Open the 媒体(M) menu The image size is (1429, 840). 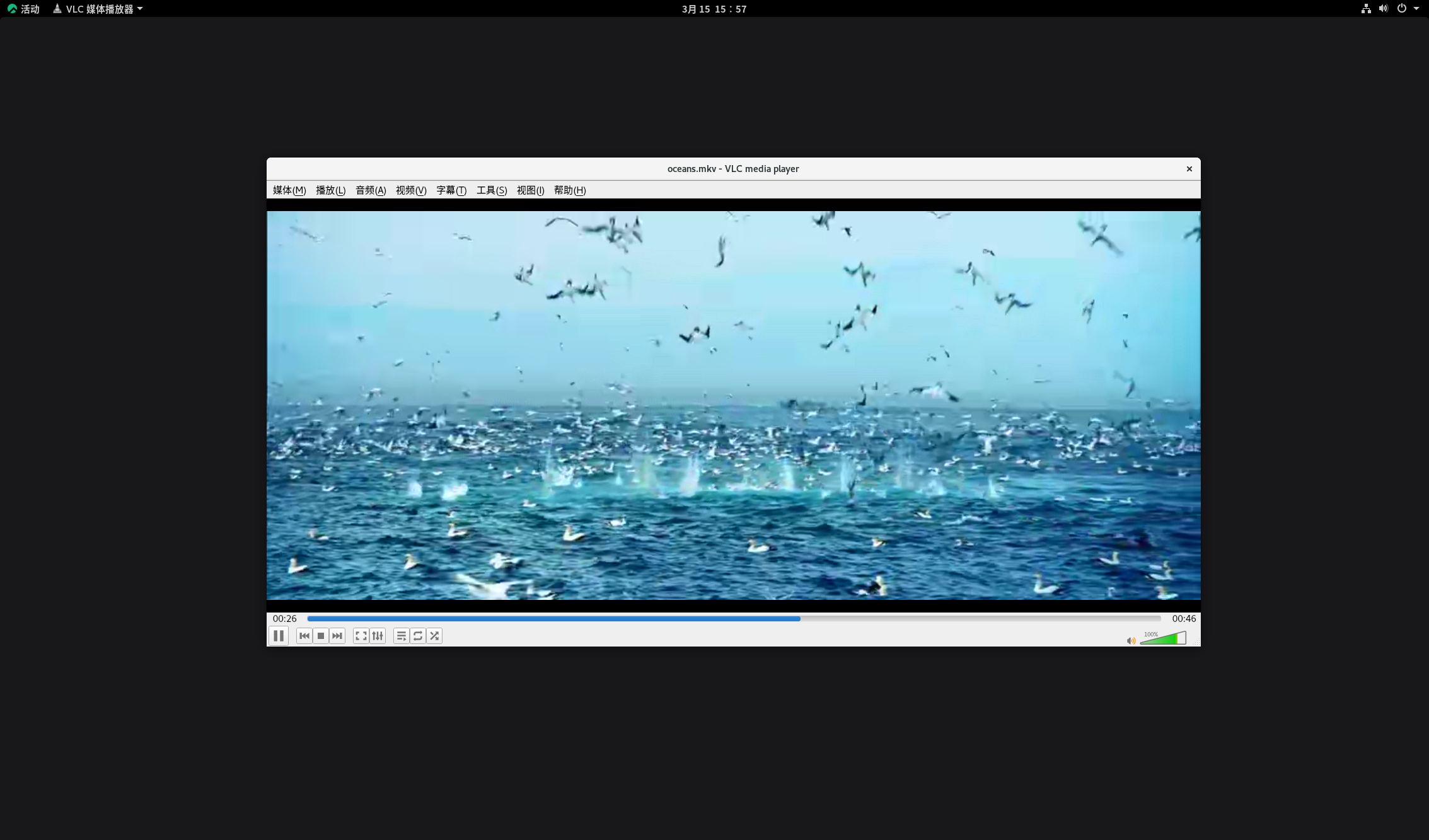pos(289,190)
